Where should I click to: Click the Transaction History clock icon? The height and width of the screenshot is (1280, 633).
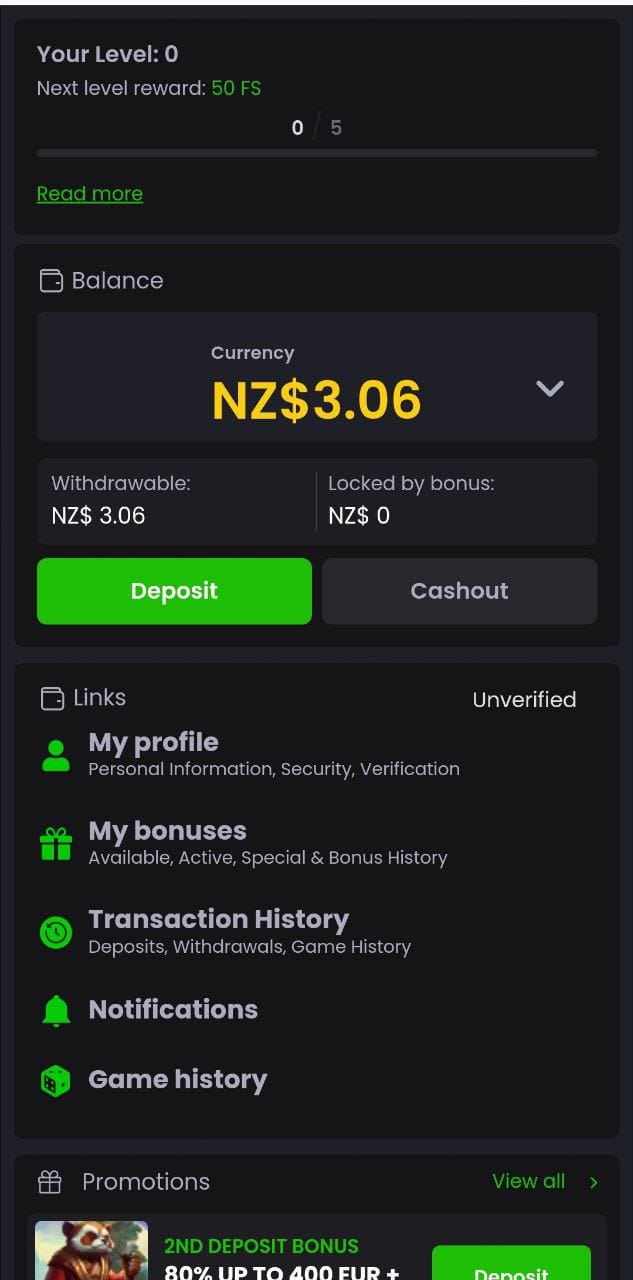(56, 932)
